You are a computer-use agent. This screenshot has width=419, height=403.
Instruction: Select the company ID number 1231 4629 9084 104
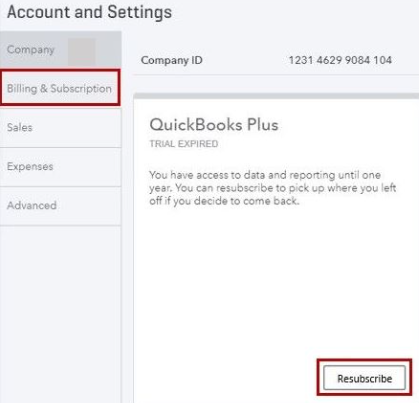340,60
